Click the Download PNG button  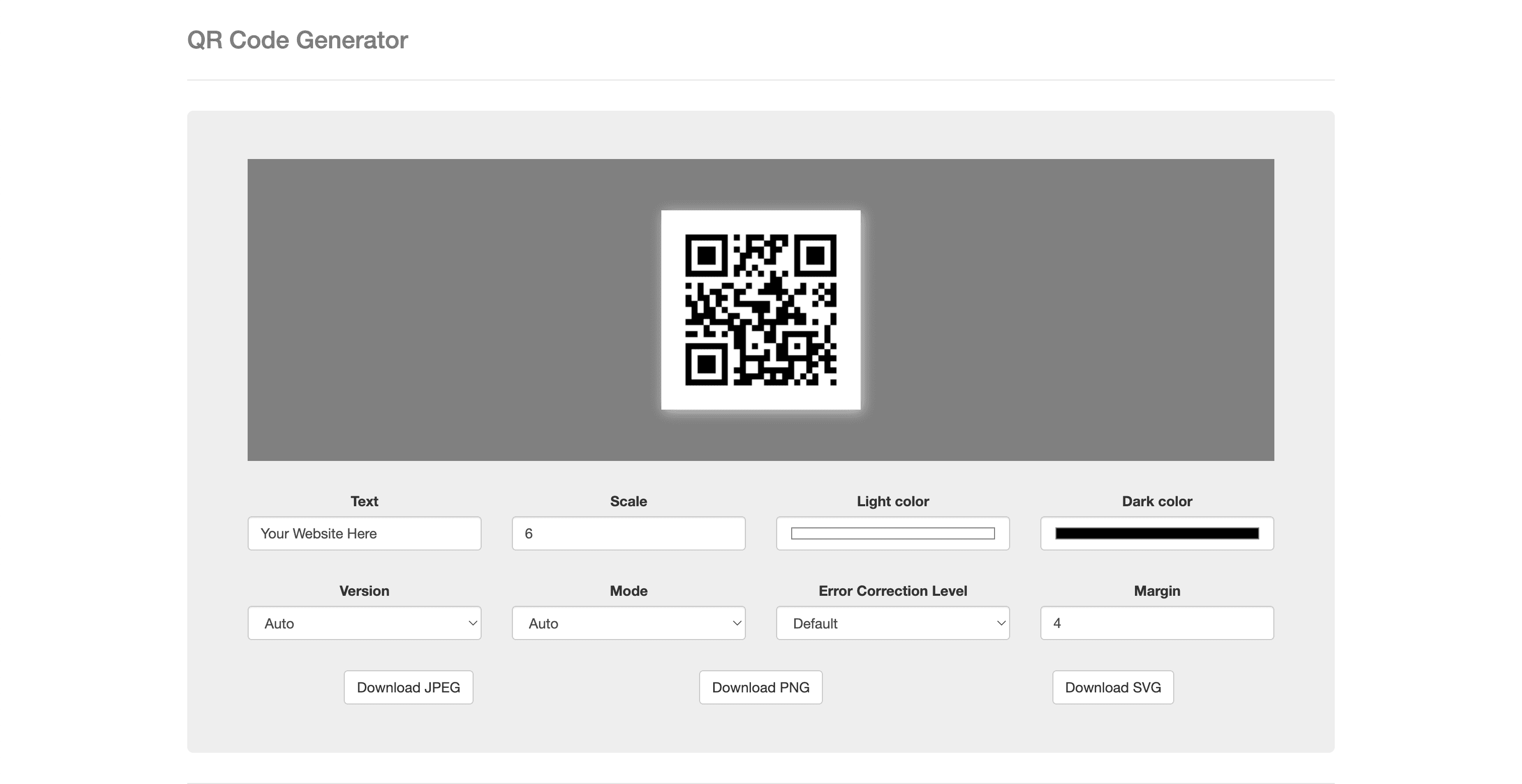tap(760, 687)
